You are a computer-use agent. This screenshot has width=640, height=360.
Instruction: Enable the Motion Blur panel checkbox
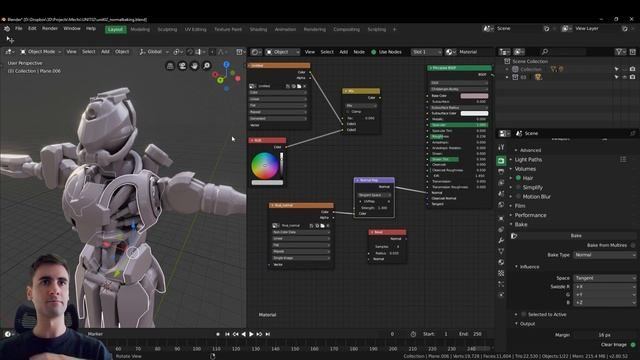tap(518, 197)
